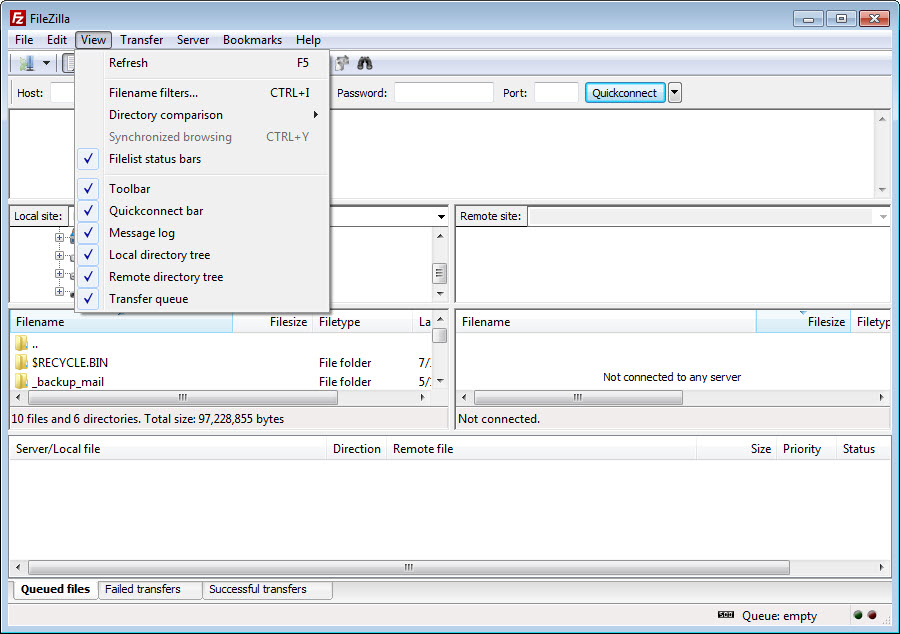Click 'Not connected to any server' text
This screenshot has height=634, width=900.
coord(672,377)
